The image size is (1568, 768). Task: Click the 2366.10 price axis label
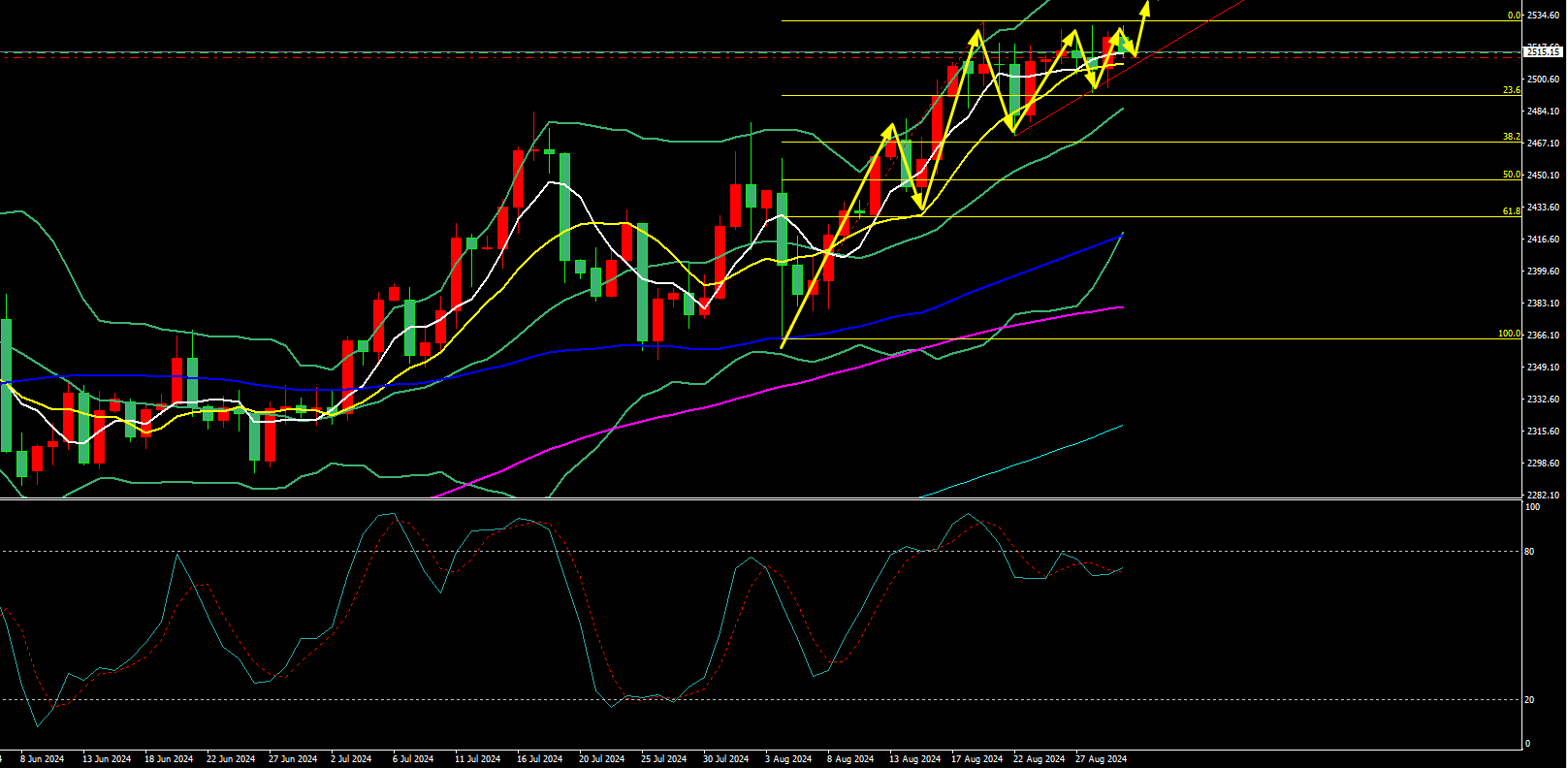click(x=1543, y=336)
